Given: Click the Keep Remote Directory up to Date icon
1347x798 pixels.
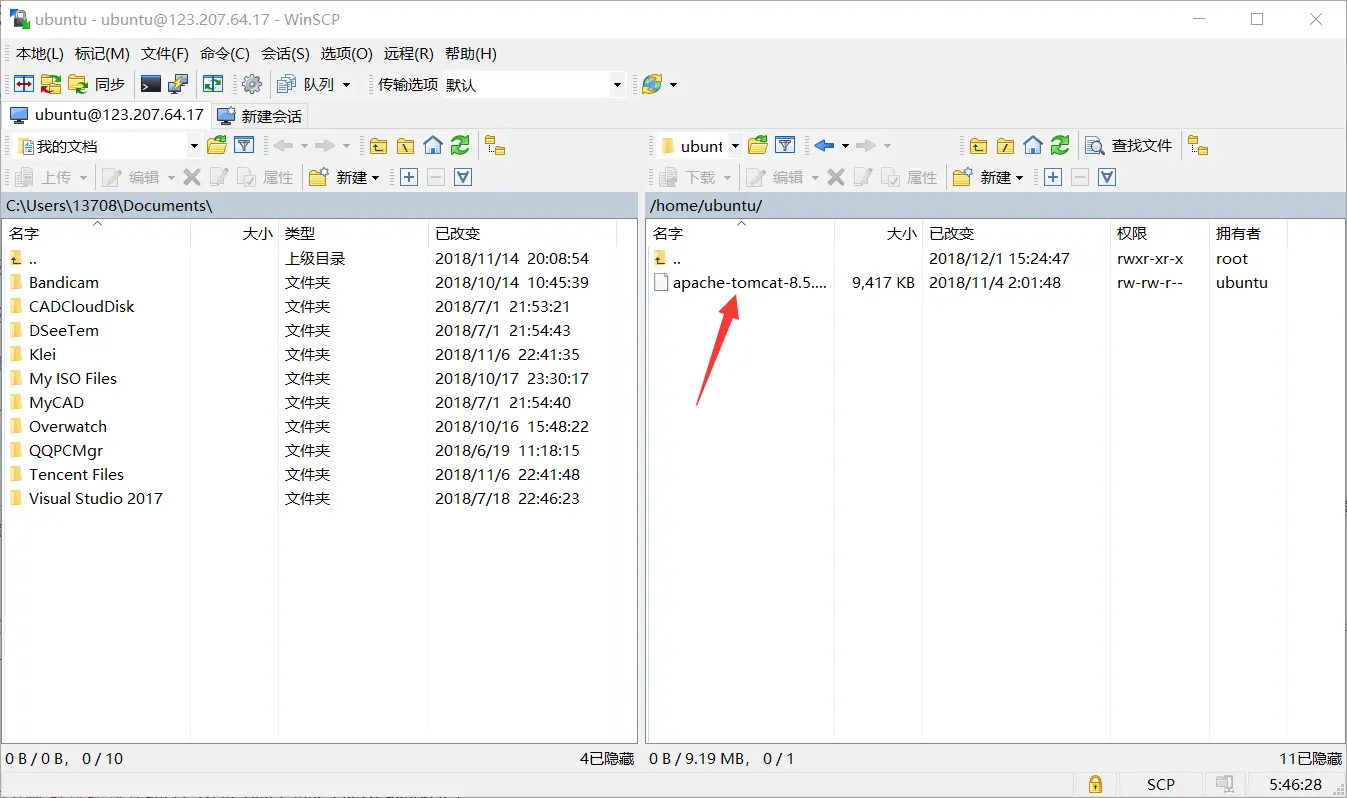Looking at the screenshot, I should tap(213, 85).
